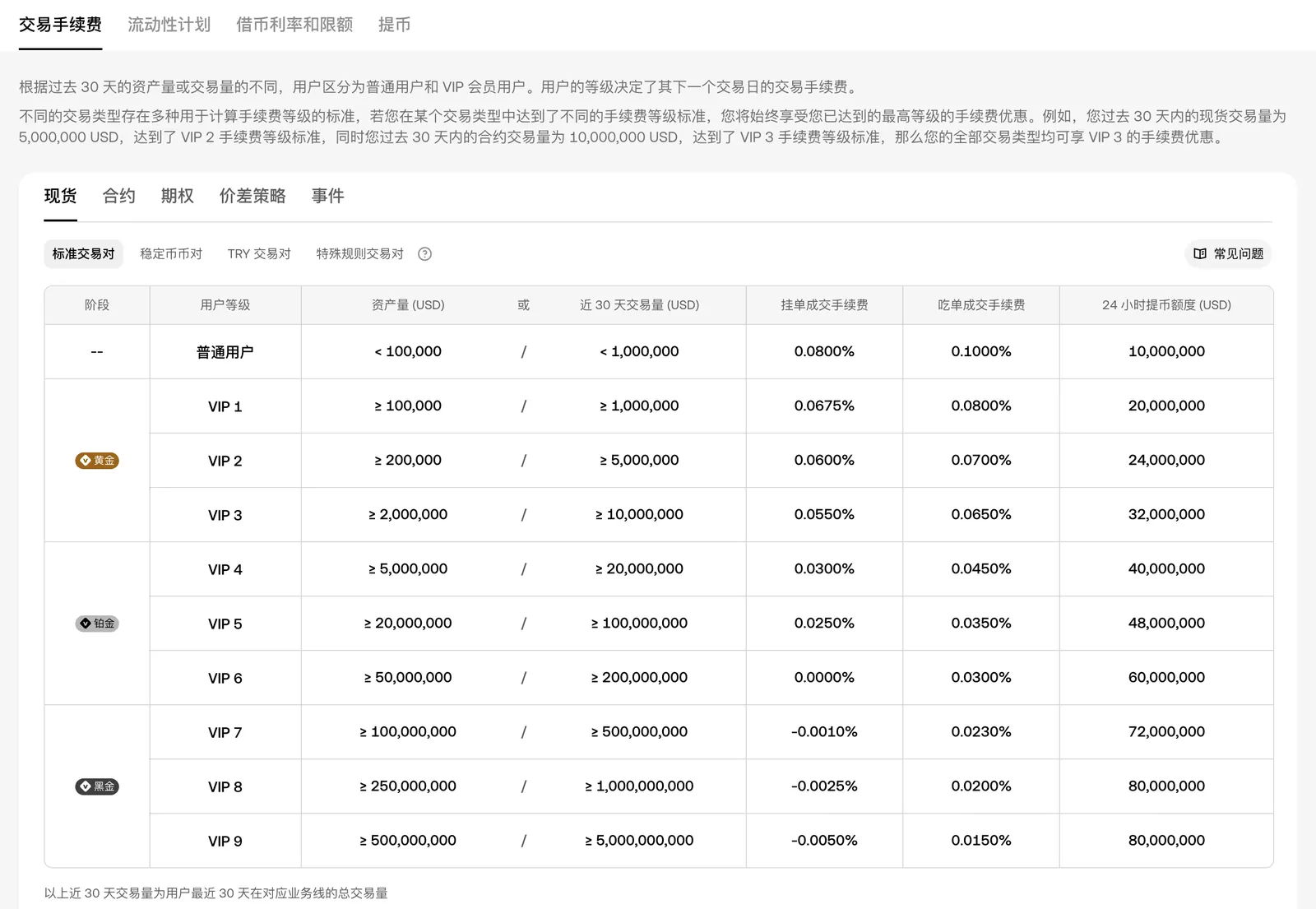Click the ≥ 250,000,000 asset amount cell
Viewport: 1316px width, 909px height.
tap(408, 786)
